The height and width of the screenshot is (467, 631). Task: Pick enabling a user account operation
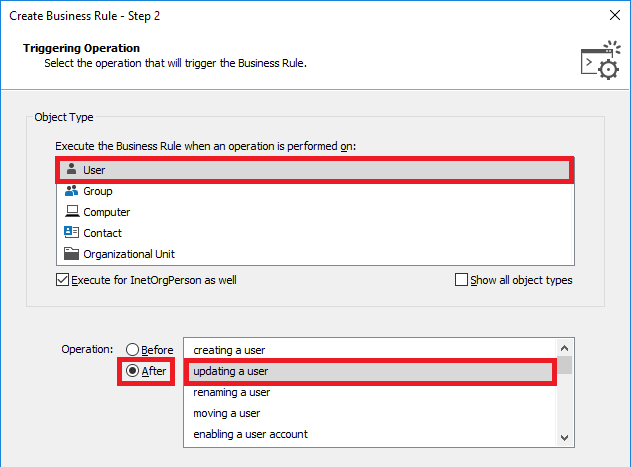click(370, 434)
